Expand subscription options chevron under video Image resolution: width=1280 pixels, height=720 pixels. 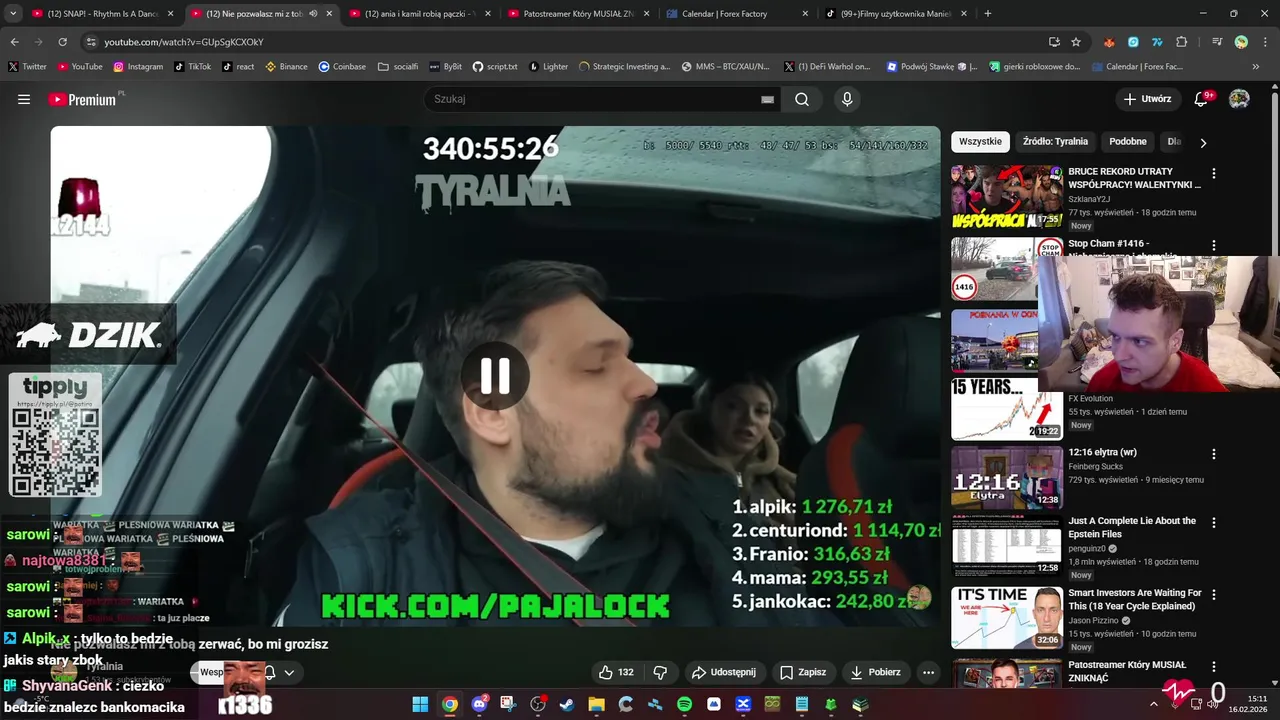(289, 672)
